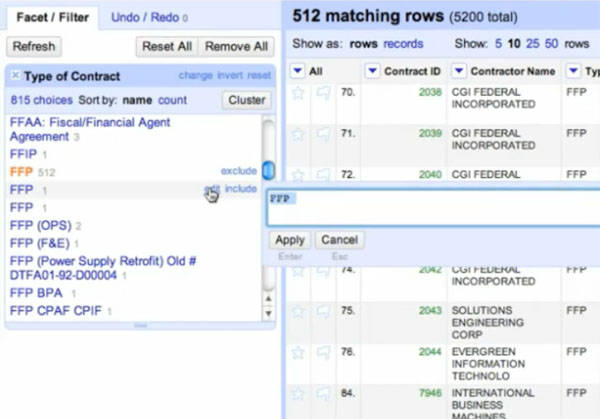Flag row 84
This screenshot has width=600, height=419.
point(323,394)
